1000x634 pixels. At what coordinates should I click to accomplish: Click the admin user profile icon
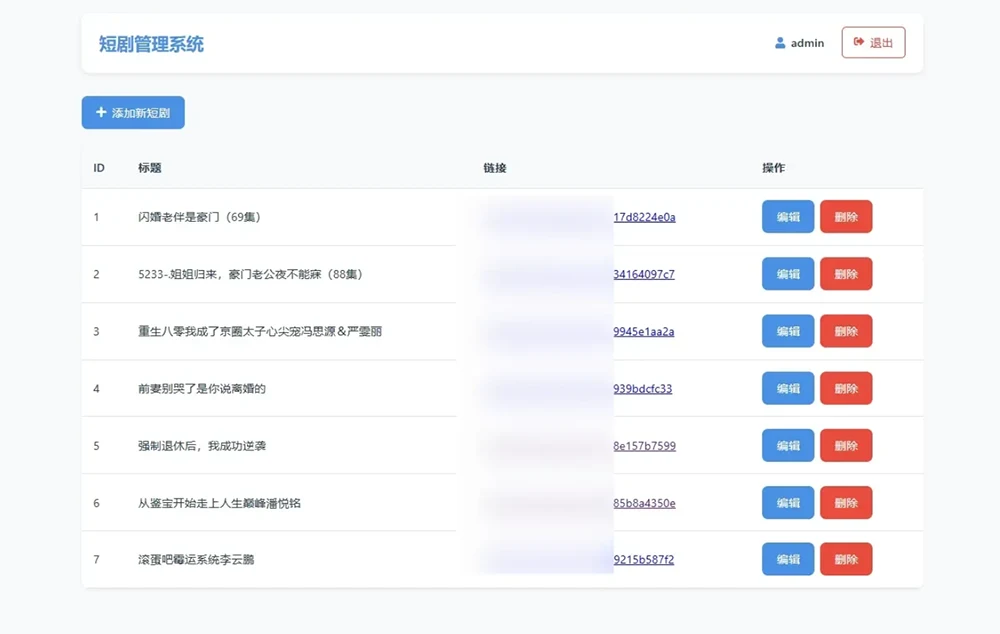pos(780,43)
